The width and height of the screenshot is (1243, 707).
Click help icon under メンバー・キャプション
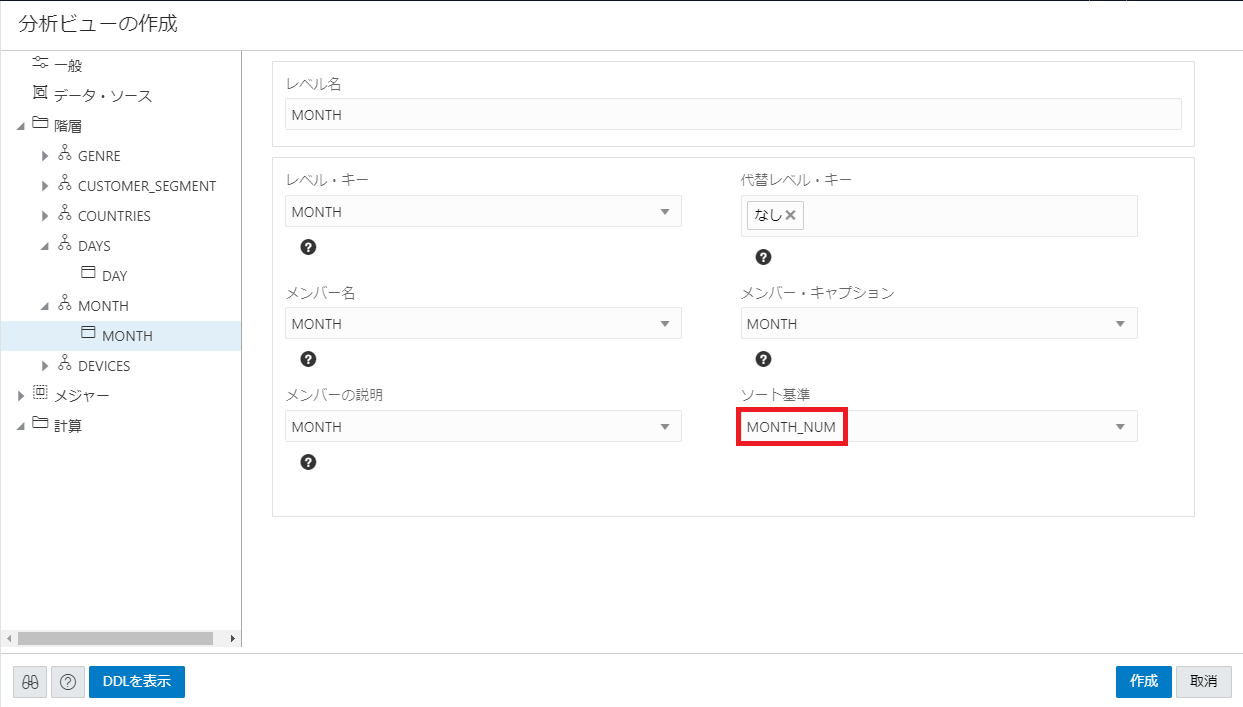pos(763,359)
